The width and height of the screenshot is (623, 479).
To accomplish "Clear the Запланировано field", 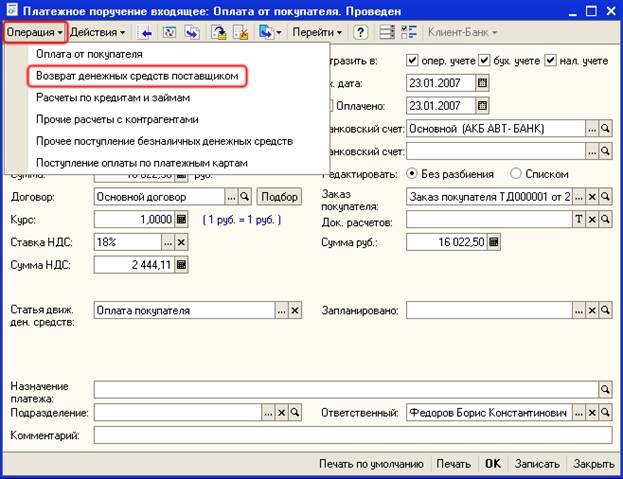I will (592, 310).
